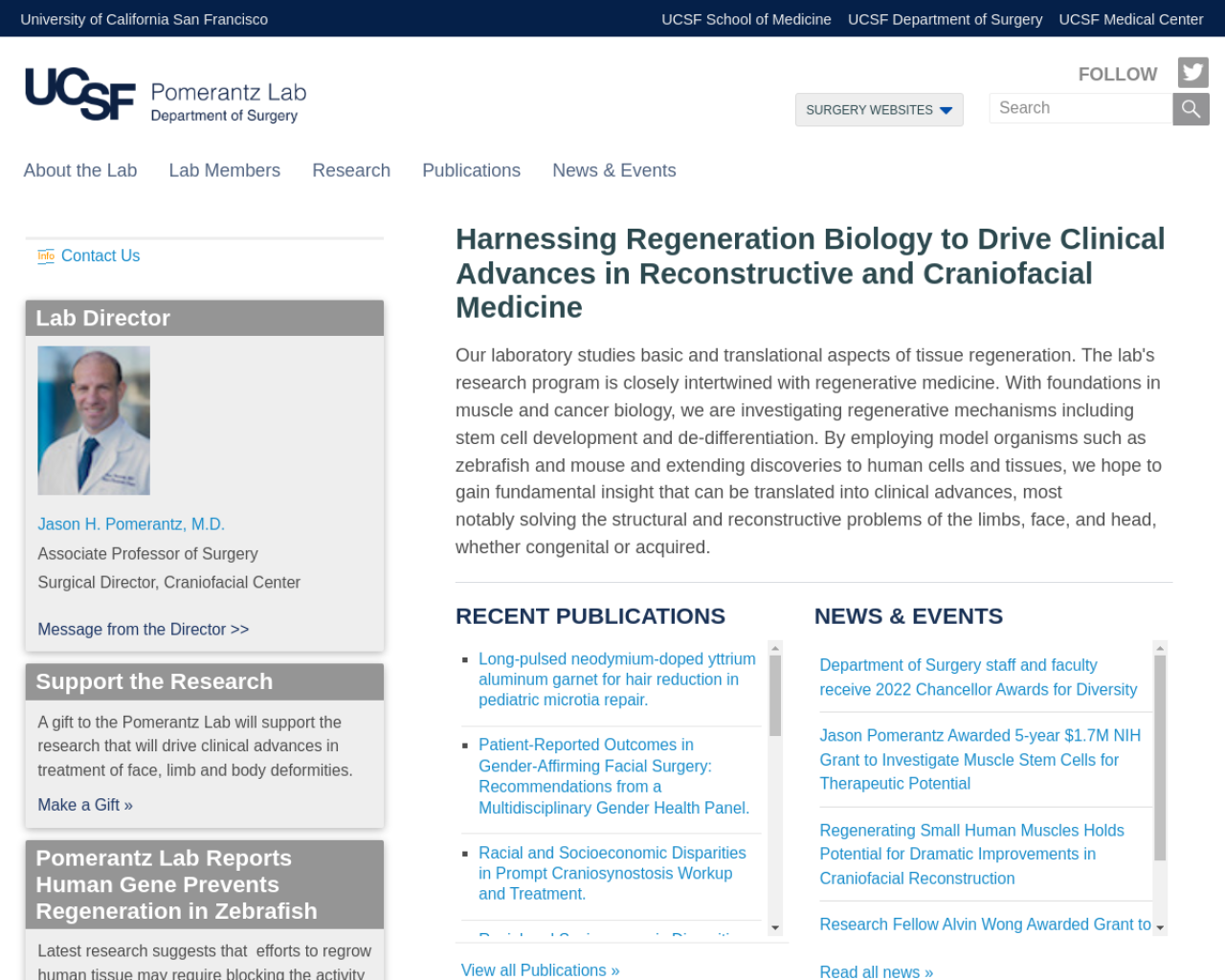Click the Contact Us info icon
Viewport: 1225px width, 980px height.
tap(46, 256)
